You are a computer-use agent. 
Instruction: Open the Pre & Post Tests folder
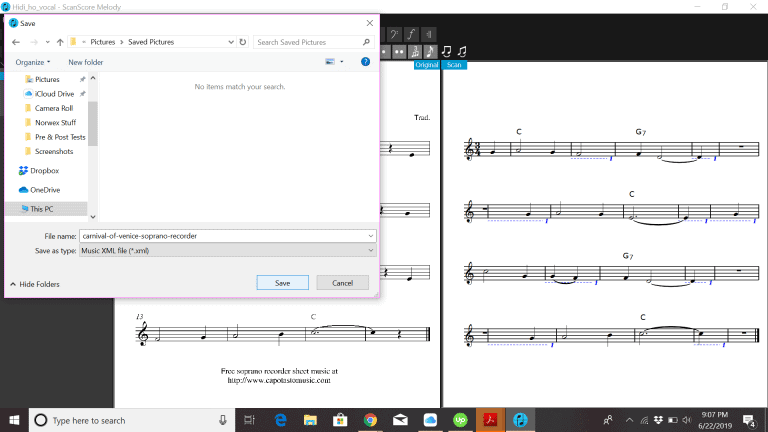(x=60, y=137)
